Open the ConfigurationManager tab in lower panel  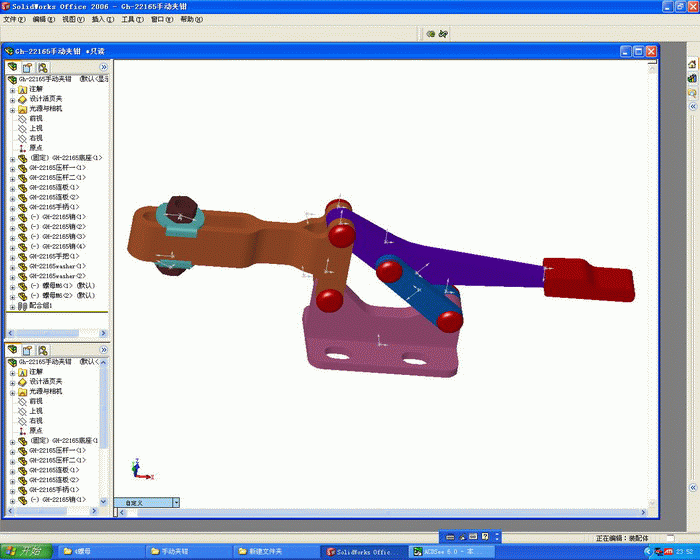[x=43, y=350]
